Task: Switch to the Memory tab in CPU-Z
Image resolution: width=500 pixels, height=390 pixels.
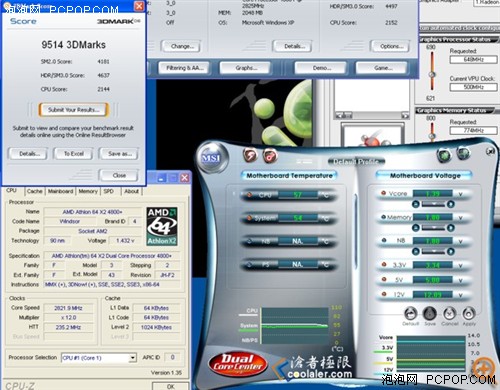Action: tap(88, 191)
